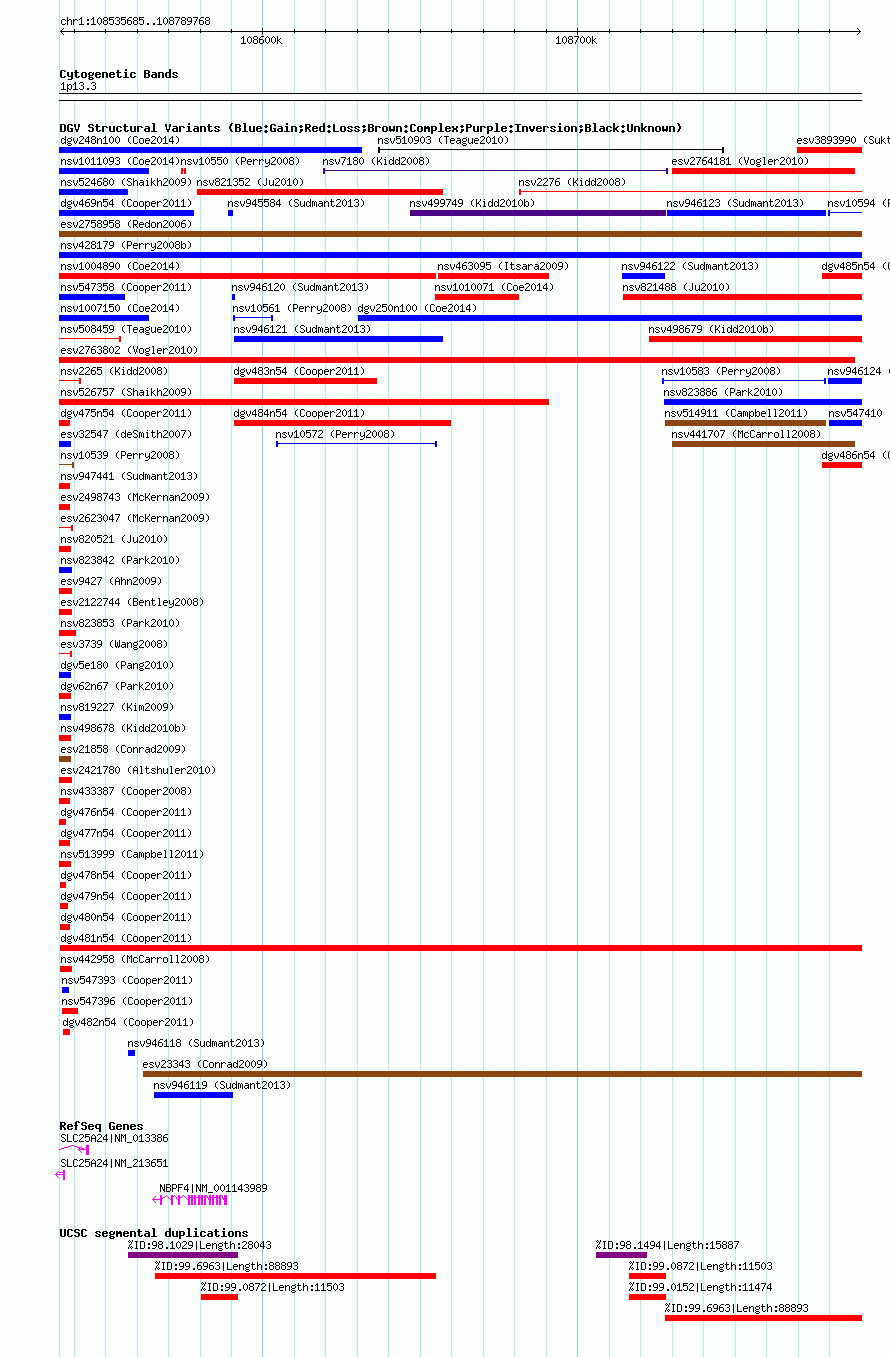
Task: Click nsv10561 (Perry2008) label
Action: tap(293, 309)
